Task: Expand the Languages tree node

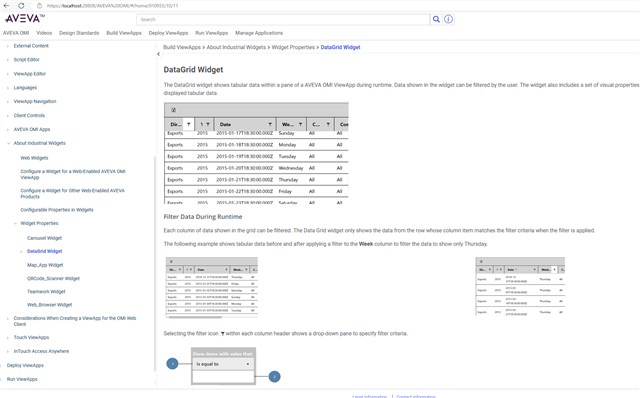Action: coord(8,88)
